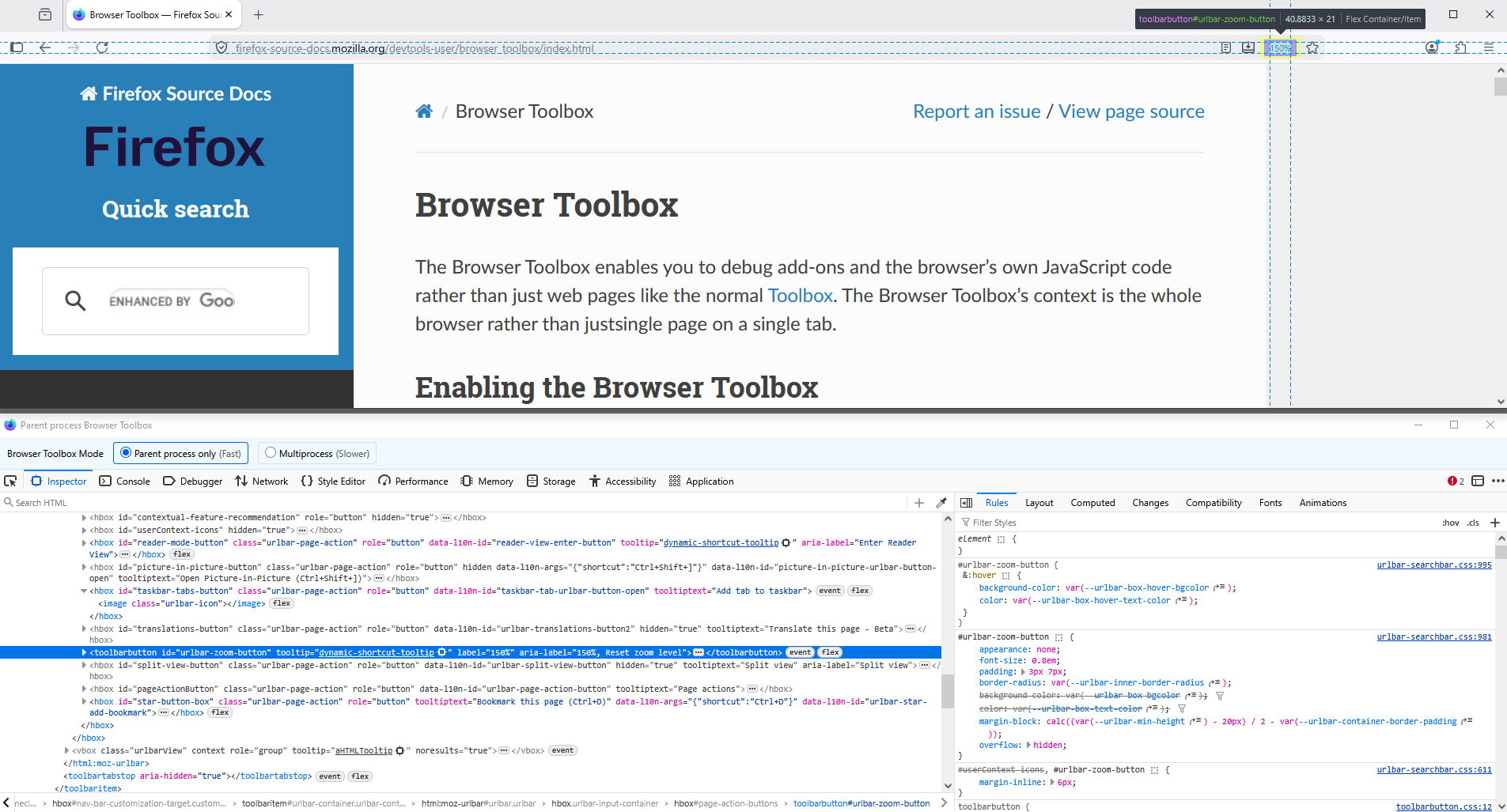Toggle flex badge on toolbartabstop row
Viewport: 1507px width, 812px height.
tap(360, 776)
